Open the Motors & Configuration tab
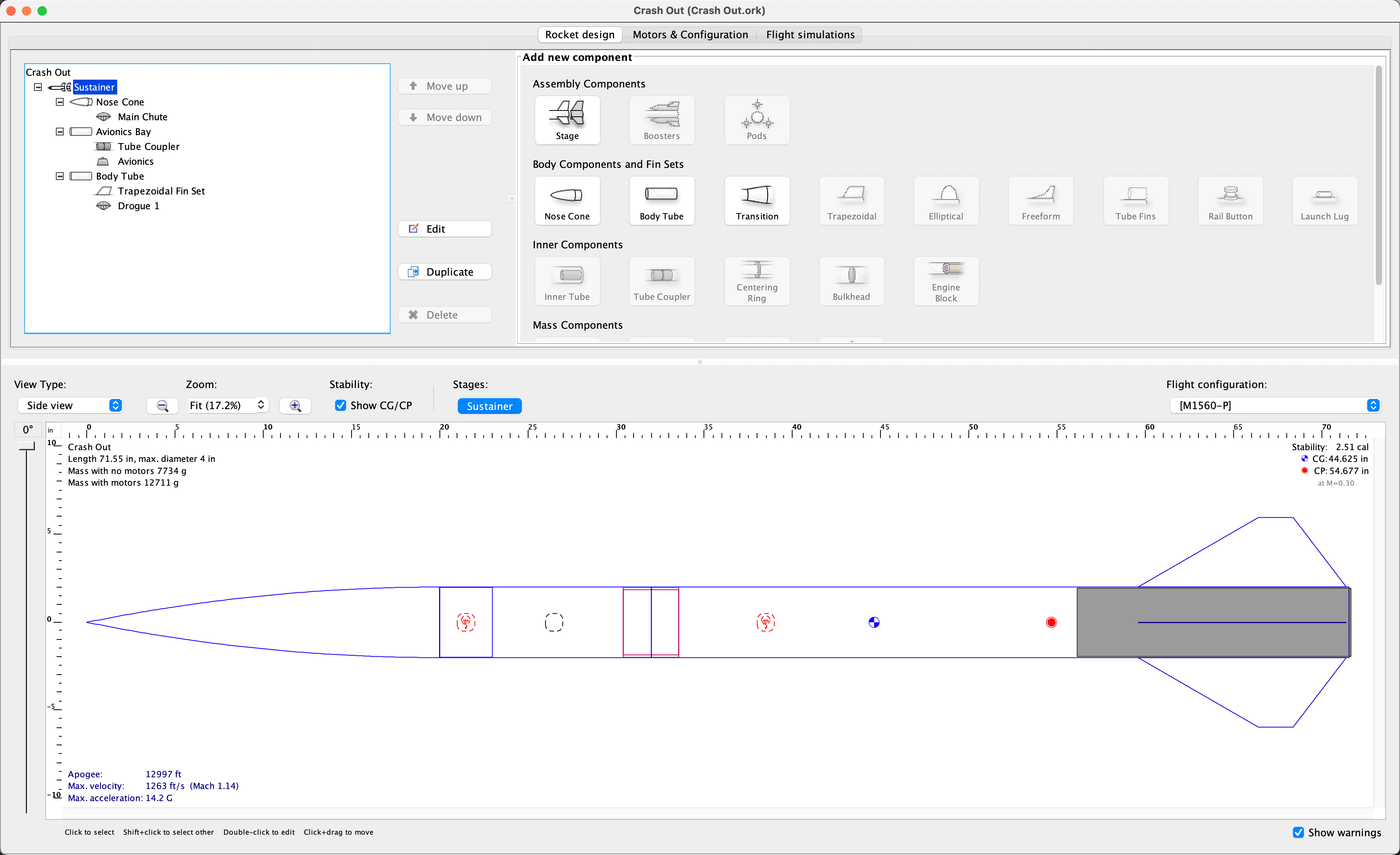This screenshot has width=1400, height=855. point(690,34)
